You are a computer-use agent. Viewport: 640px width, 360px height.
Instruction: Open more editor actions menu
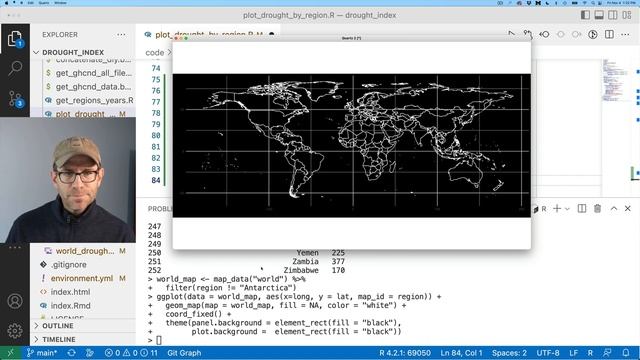click(x=625, y=34)
